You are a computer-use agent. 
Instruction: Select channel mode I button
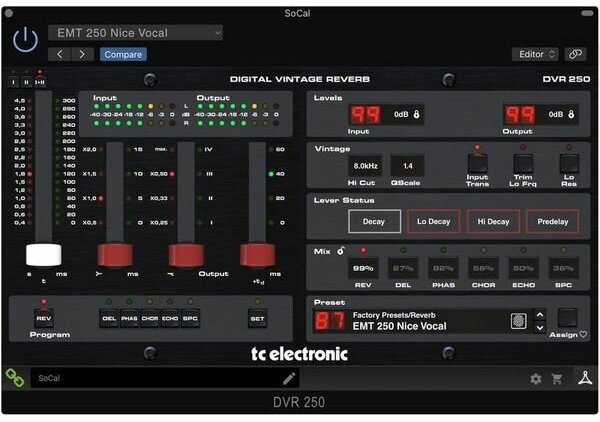[x=13, y=82]
